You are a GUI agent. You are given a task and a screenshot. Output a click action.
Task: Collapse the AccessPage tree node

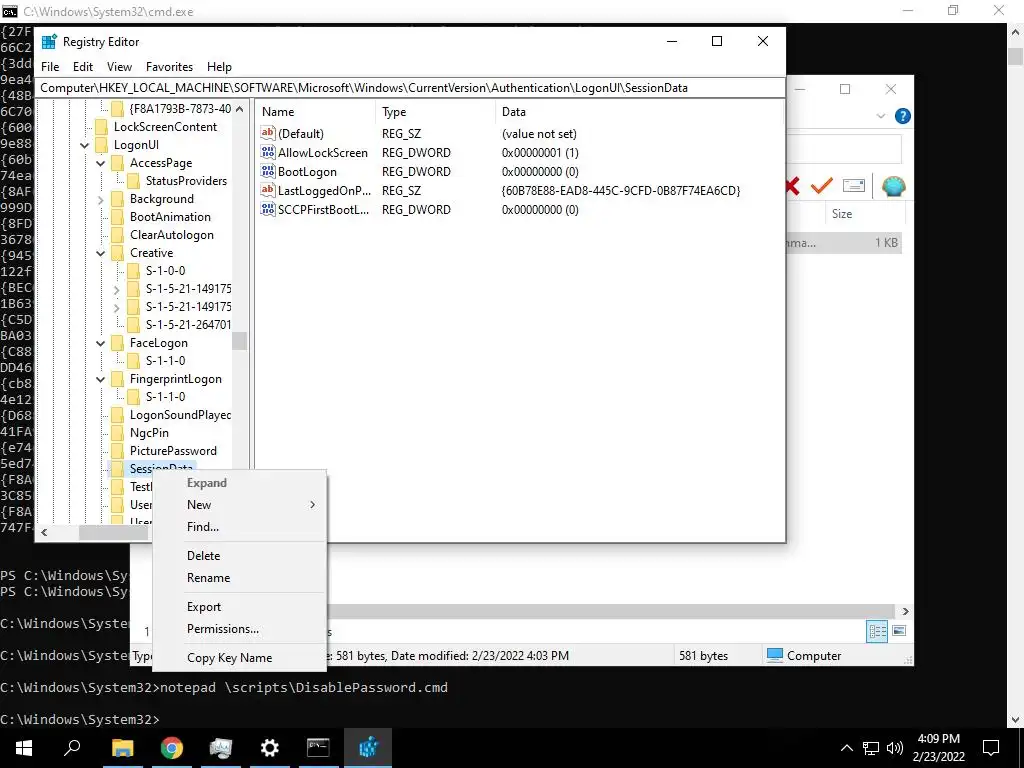pyautogui.click(x=101, y=163)
